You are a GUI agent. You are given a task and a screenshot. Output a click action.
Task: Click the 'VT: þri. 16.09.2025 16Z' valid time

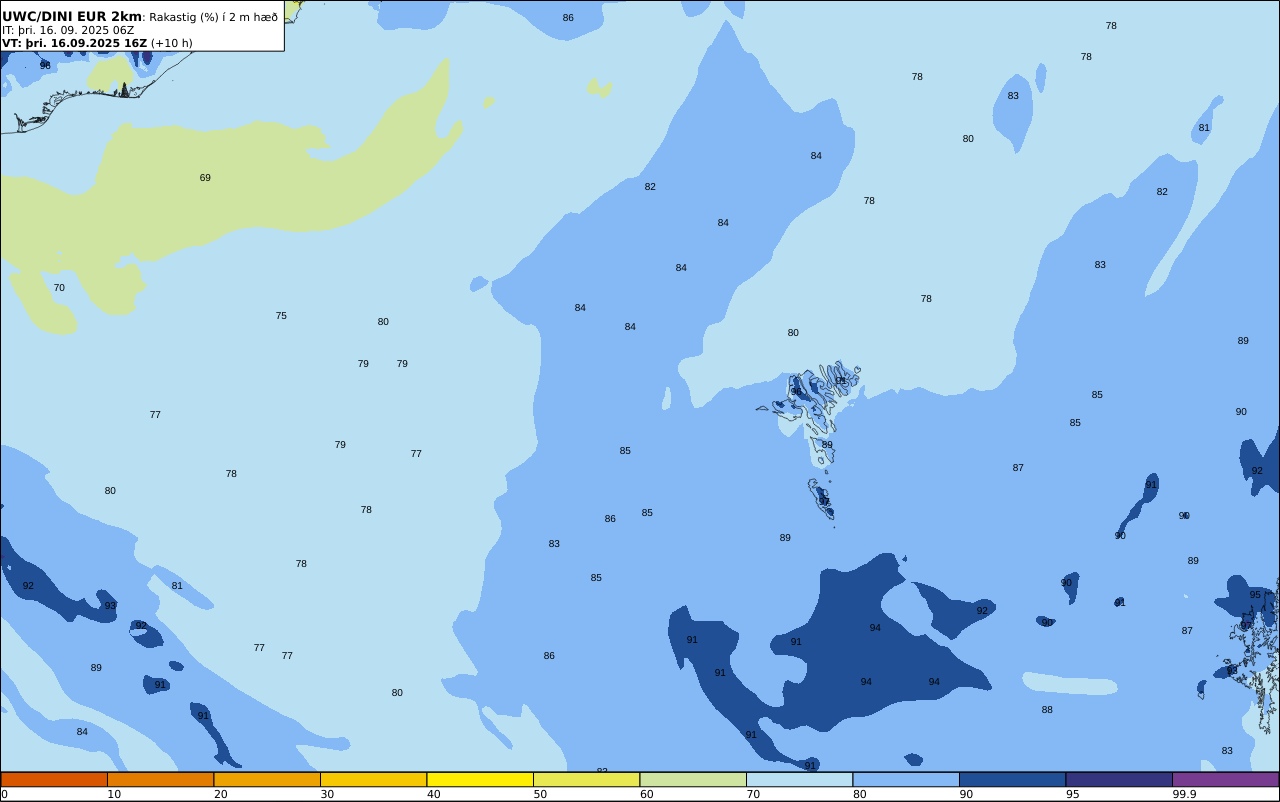(74, 43)
